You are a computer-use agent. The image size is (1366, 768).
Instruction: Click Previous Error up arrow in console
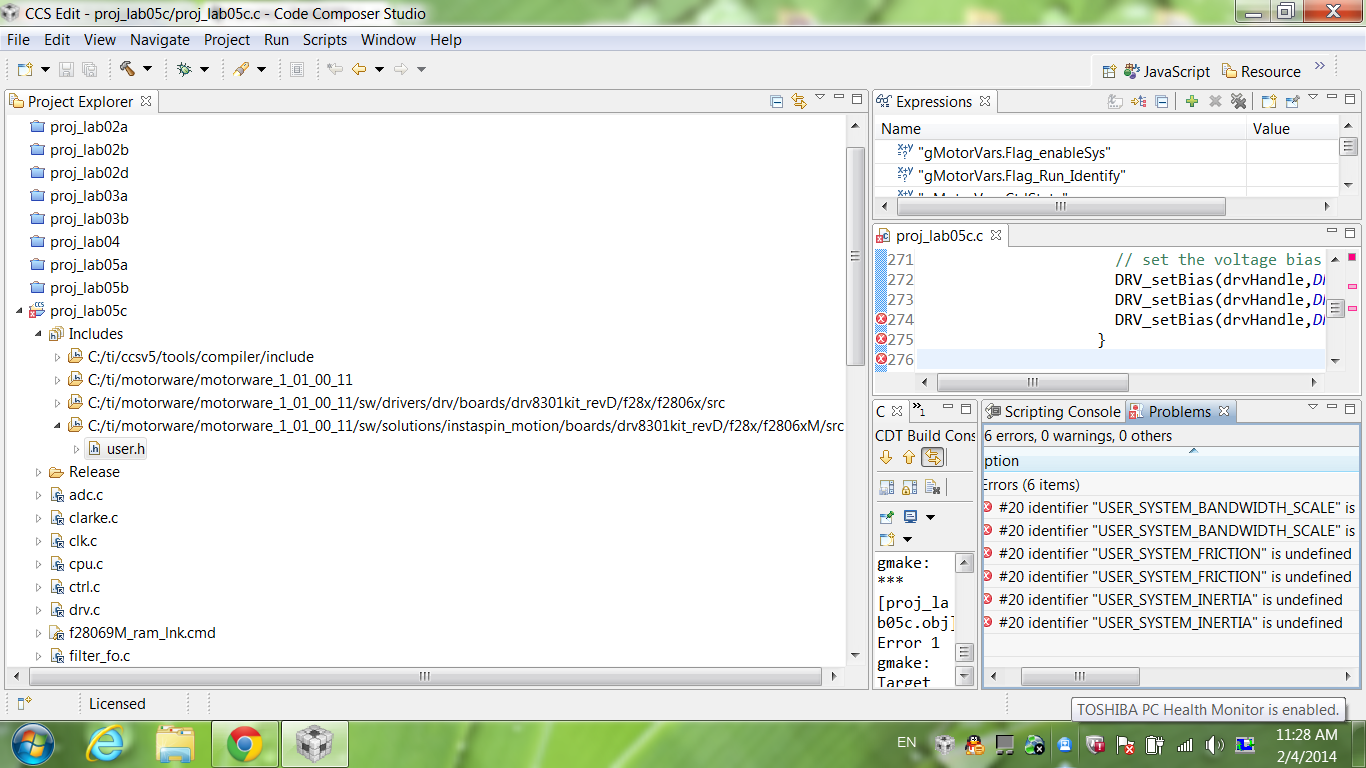click(x=909, y=457)
